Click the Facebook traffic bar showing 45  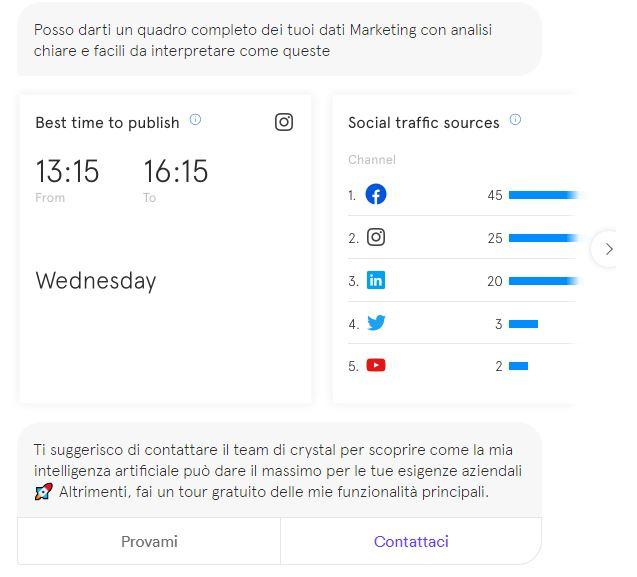coord(541,196)
